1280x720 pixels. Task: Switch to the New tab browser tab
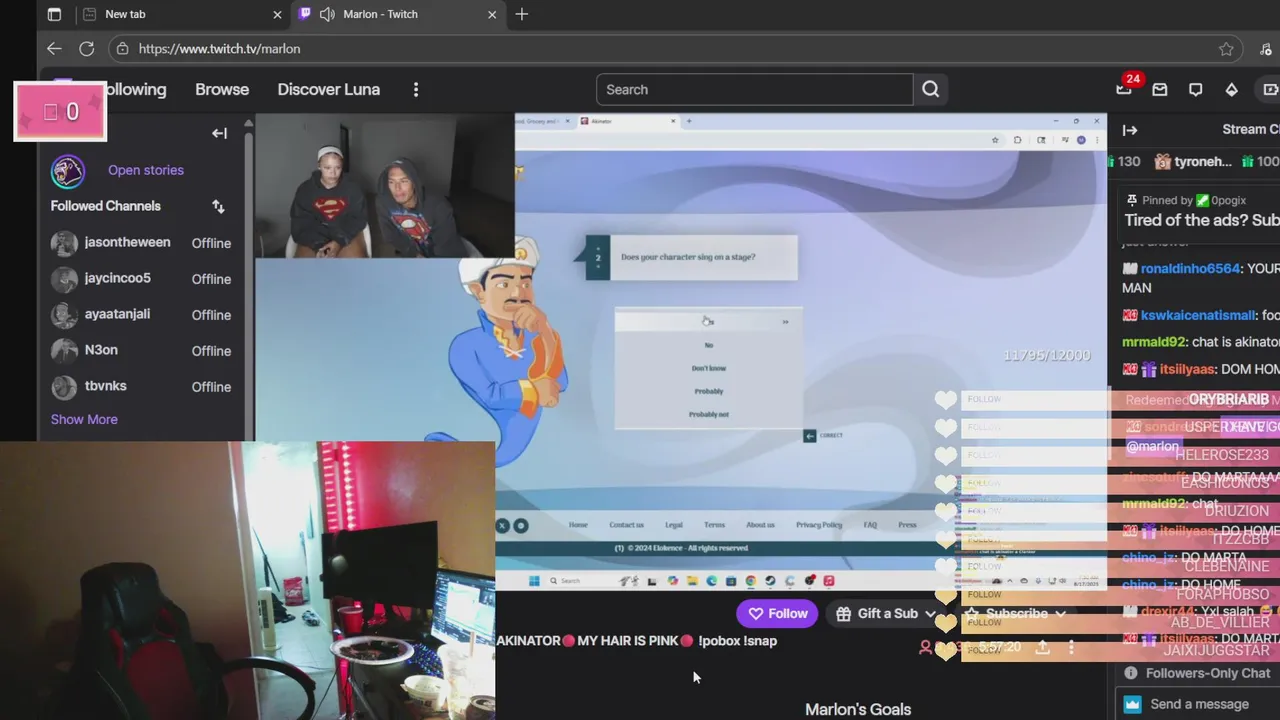pyautogui.click(x=182, y=14)
